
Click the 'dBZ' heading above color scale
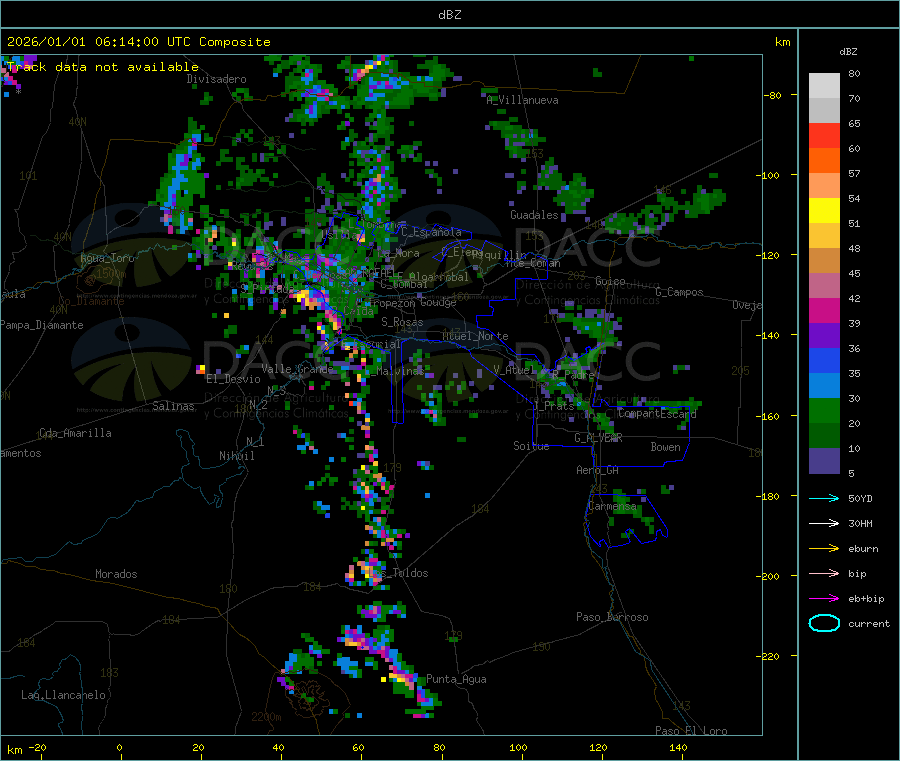click(848, 52)
